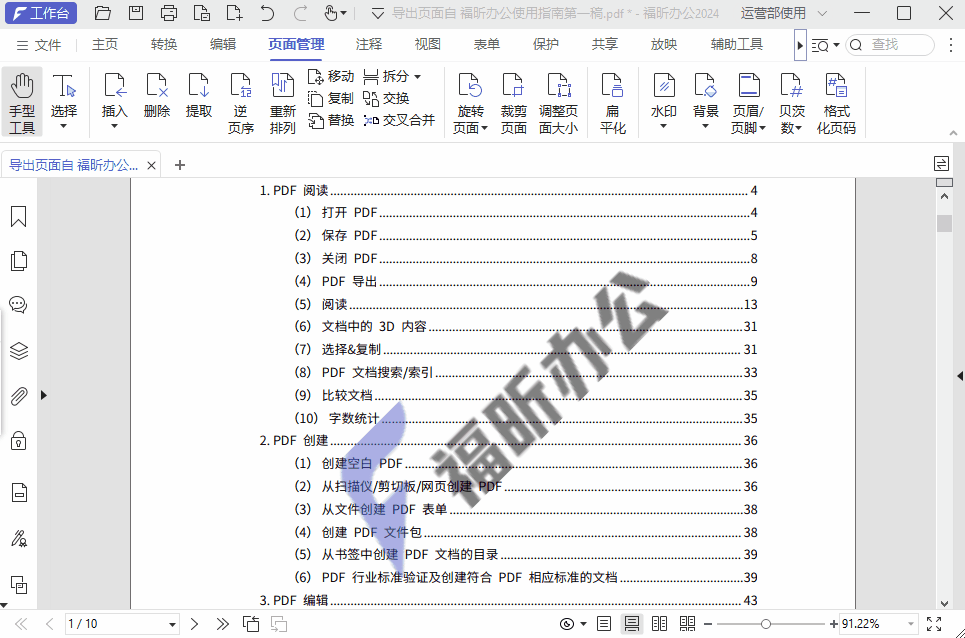Viewport: 965px width, 638px height.
Task: Open the layers panel in sidebar
Action: 18,351
